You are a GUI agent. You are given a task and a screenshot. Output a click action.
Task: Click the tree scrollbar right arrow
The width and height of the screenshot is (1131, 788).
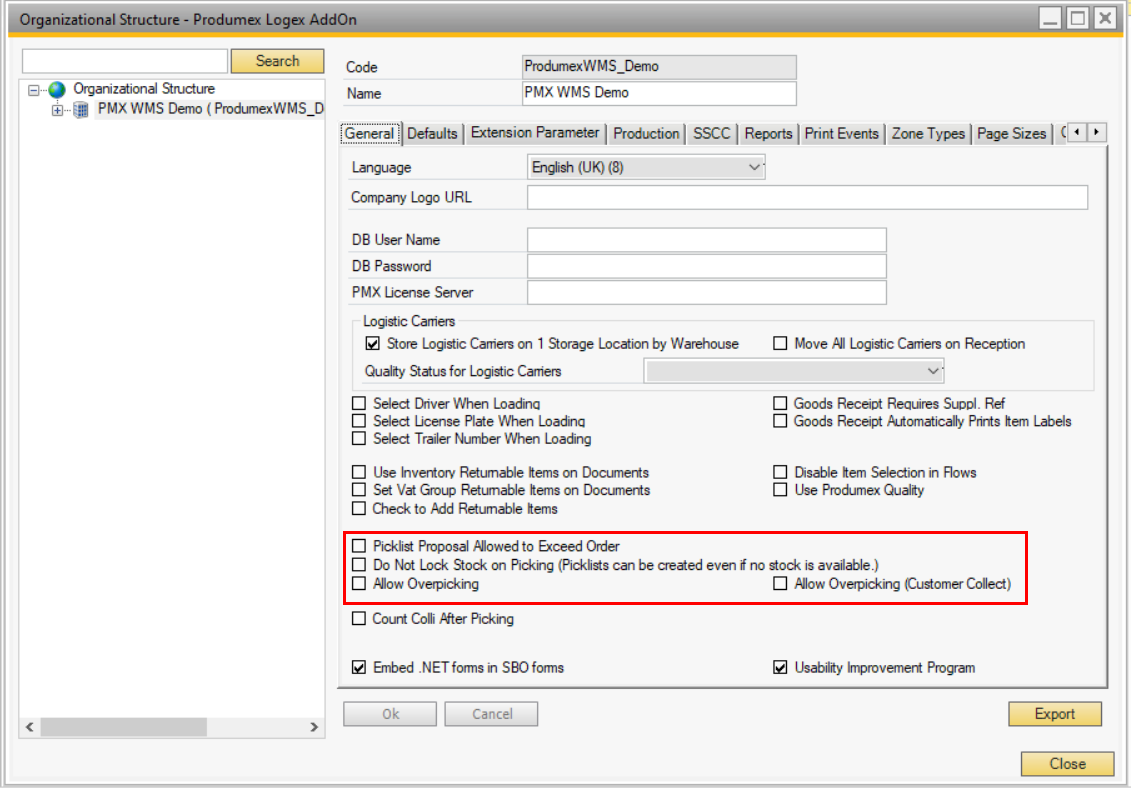(x=315, y=727)
